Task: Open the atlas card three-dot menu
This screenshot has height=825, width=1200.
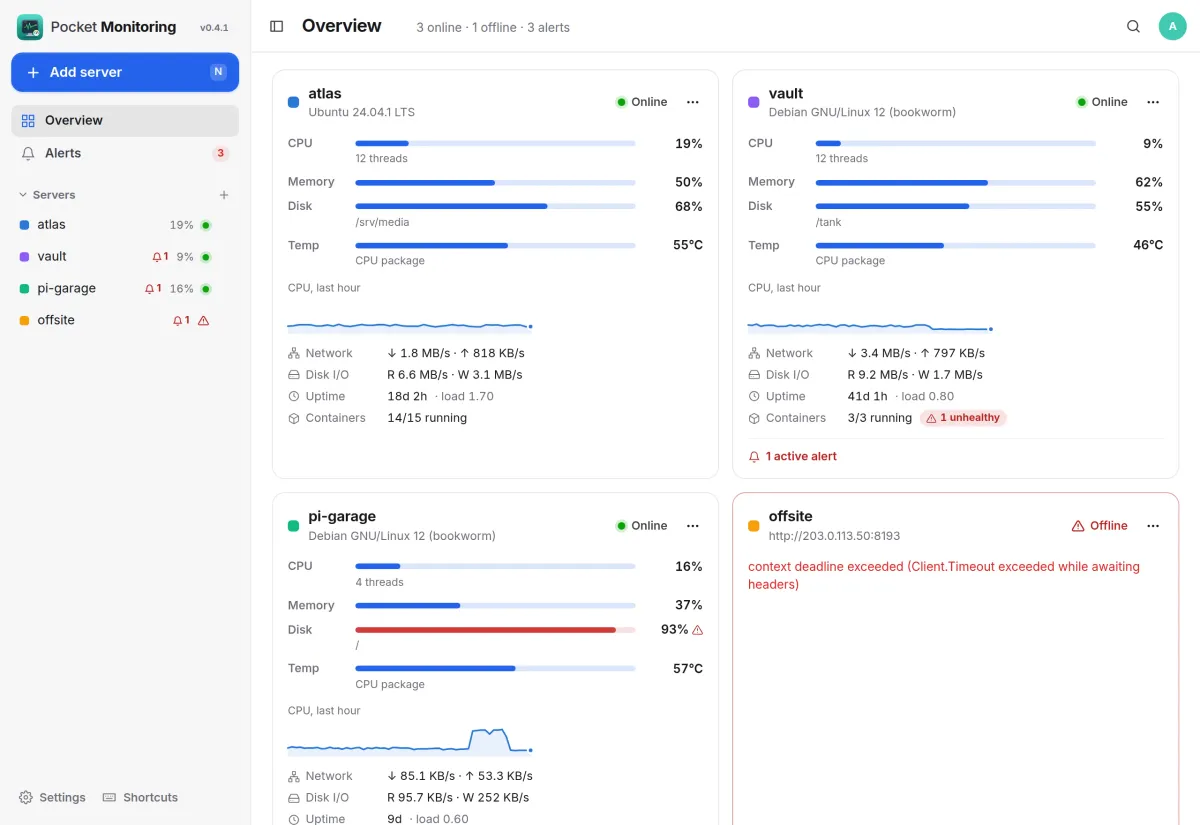Action: (693, 102)
